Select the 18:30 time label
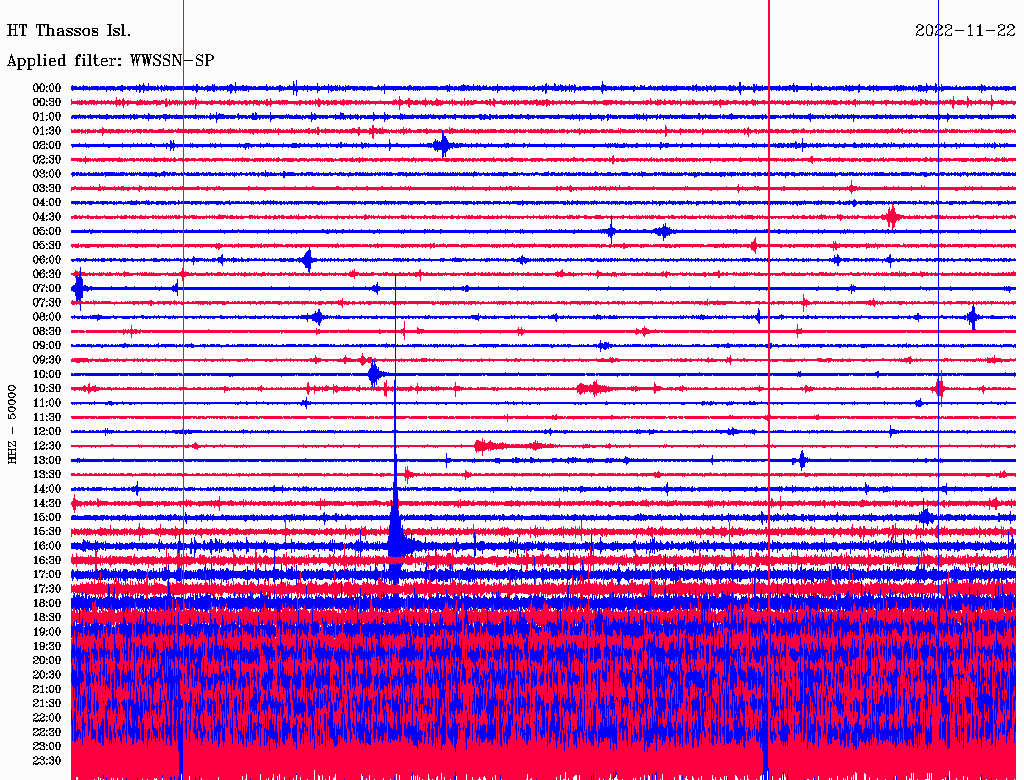 click(x=47, y=617)
